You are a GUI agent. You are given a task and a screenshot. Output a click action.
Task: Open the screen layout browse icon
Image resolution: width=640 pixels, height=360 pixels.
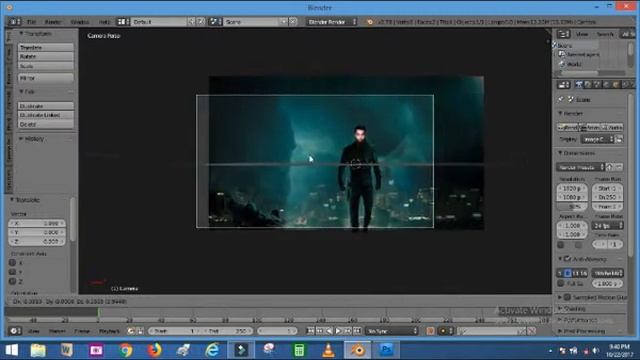coord(123,22)
